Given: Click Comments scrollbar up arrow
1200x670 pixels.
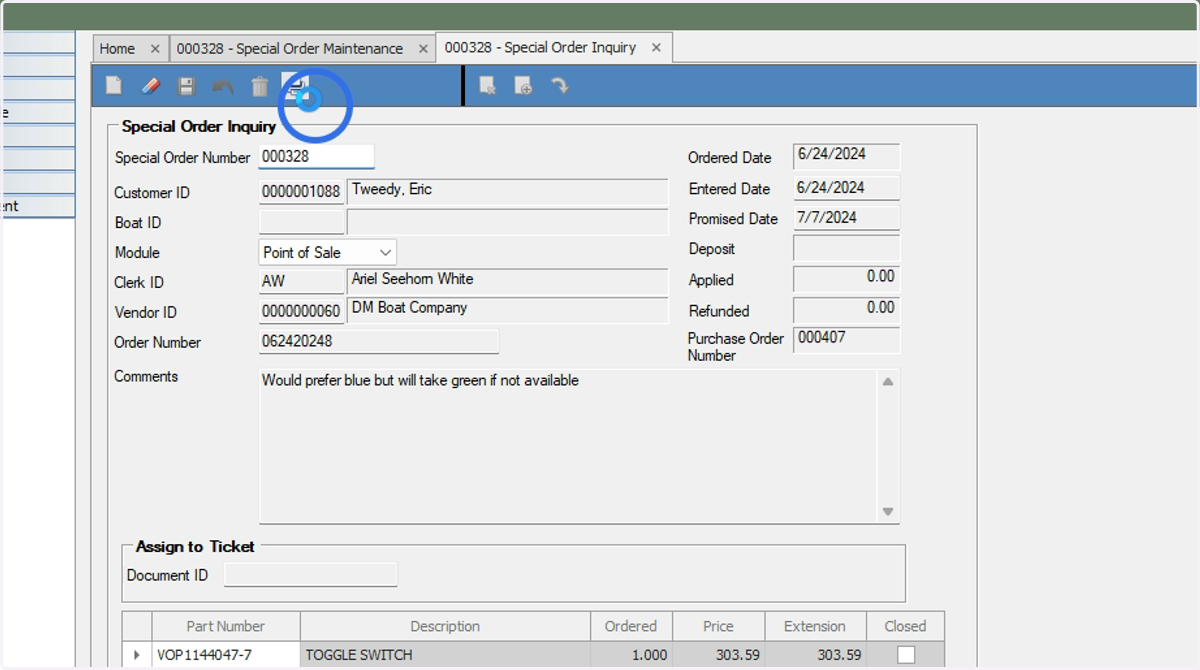Looking at the screenshot, I should [887, 381].
